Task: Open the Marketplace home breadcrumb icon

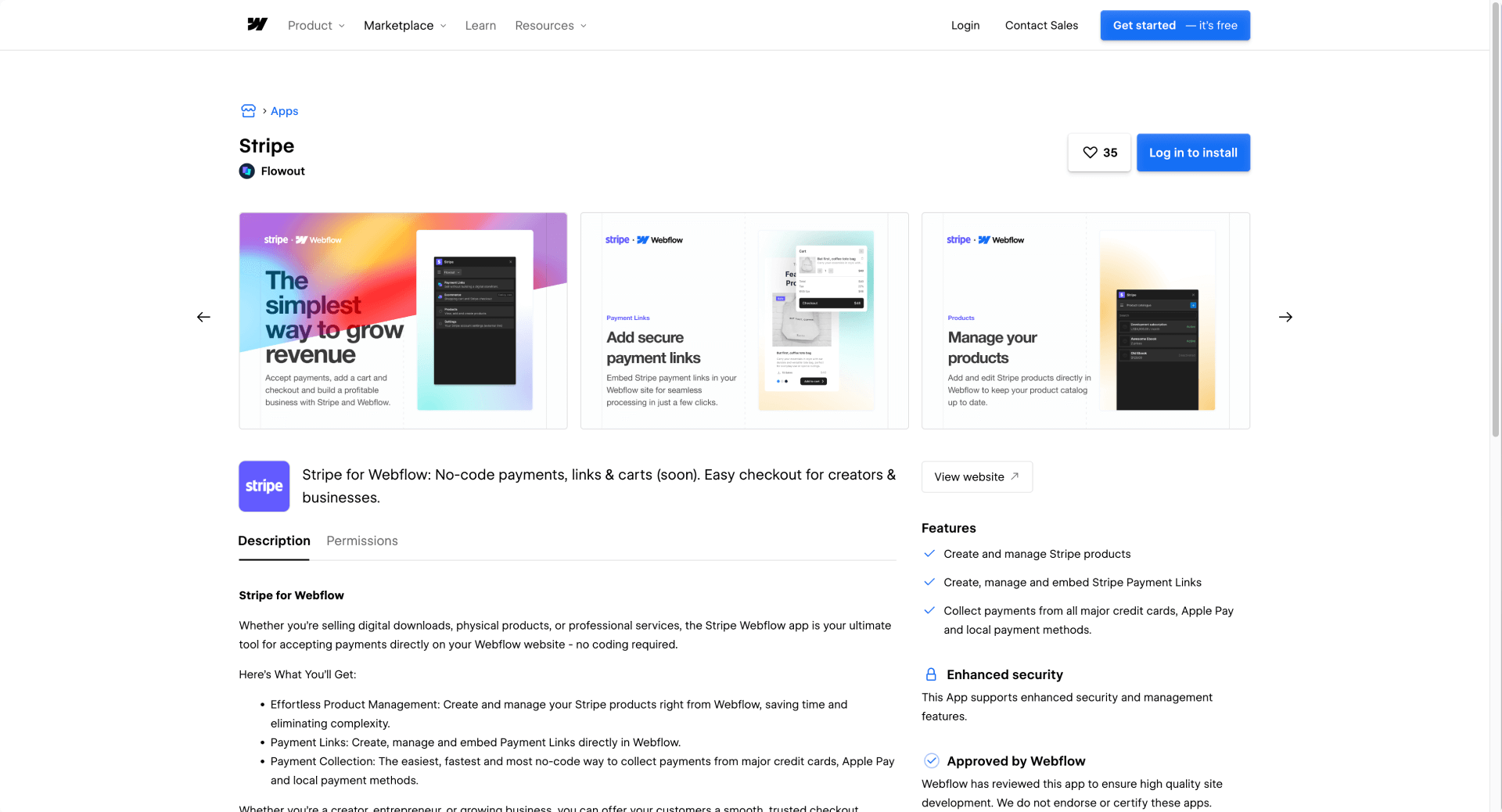Action: click(x=248, y=111)
